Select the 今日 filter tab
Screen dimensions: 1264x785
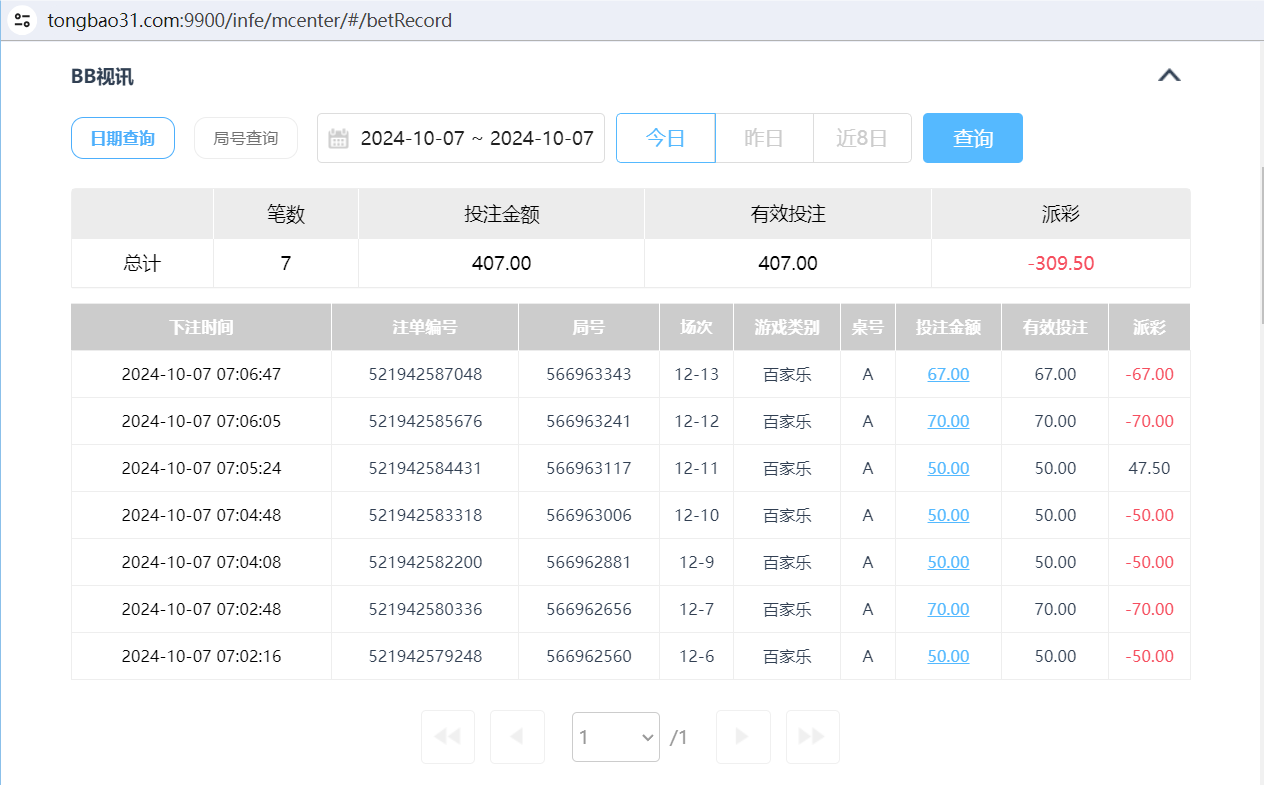(x=664, y=138)
